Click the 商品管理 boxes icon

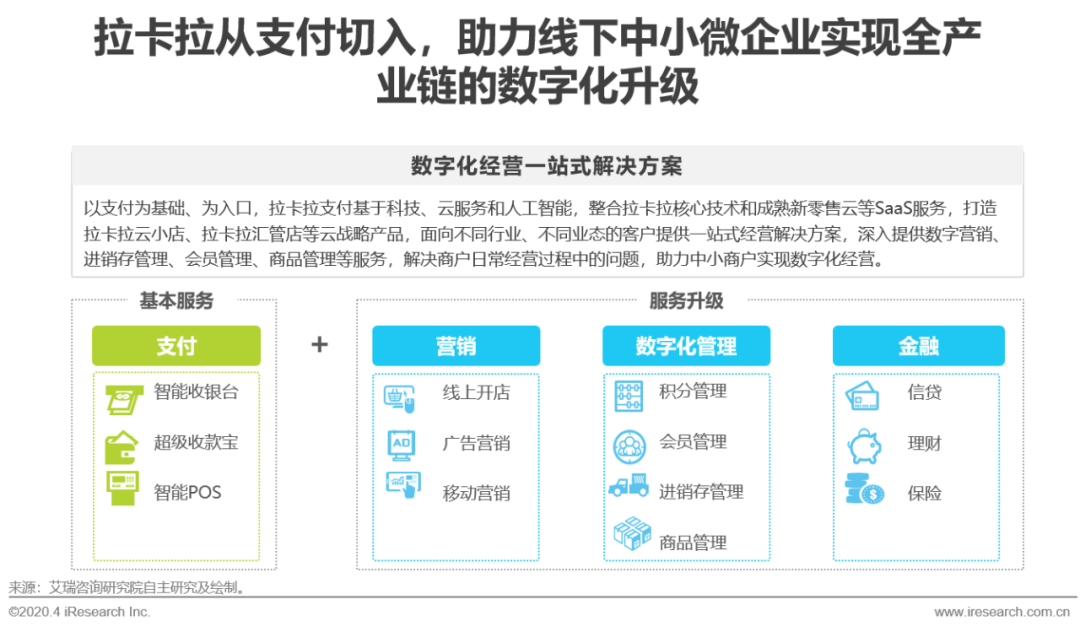point(632,534)
